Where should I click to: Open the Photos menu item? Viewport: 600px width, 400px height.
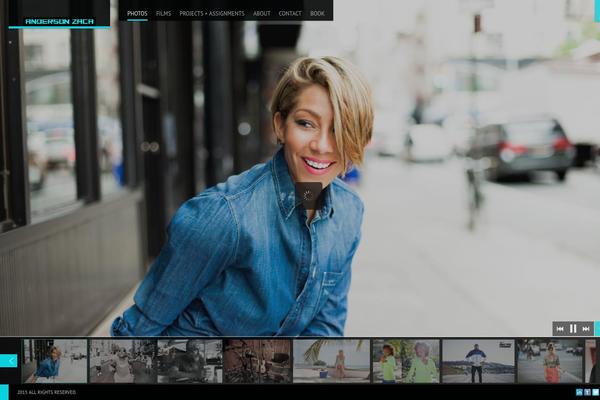[x=137, y=13]
